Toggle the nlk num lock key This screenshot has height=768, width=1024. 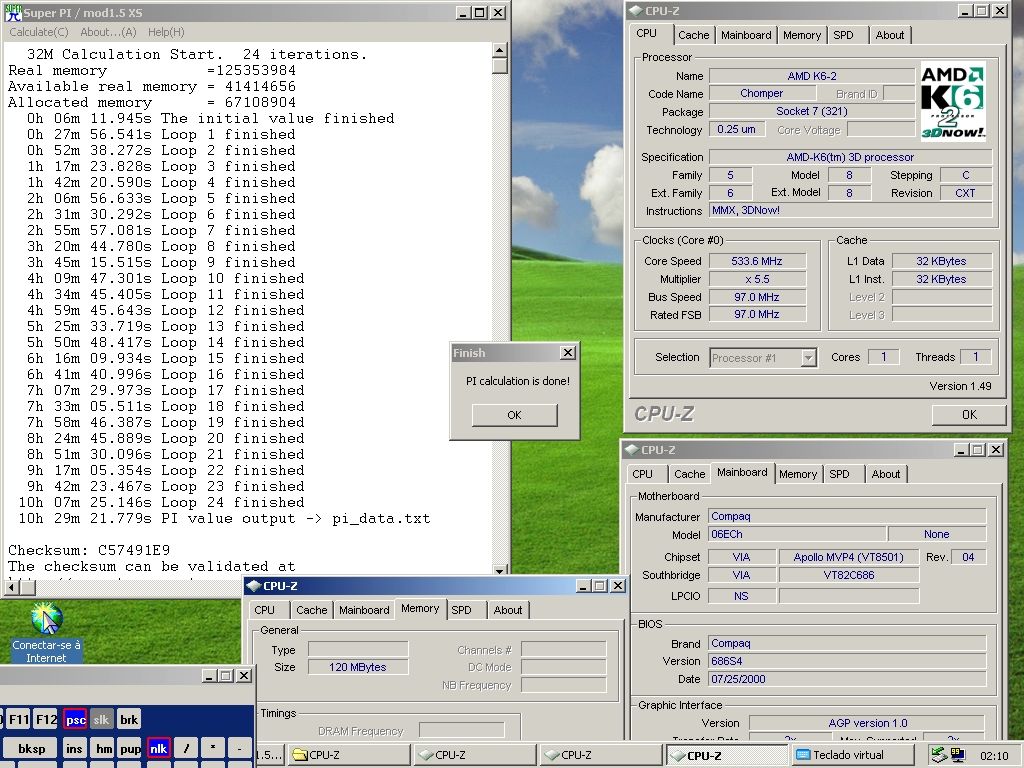(159, 748)
